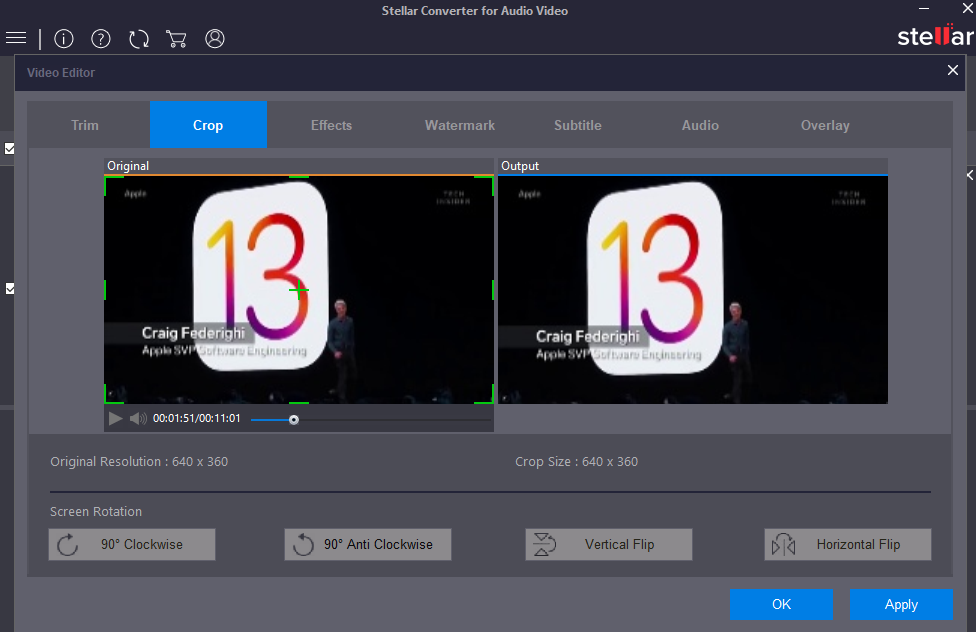Click the update refresh arrows icon
The image size is (976, 632).
coord(139,39)
